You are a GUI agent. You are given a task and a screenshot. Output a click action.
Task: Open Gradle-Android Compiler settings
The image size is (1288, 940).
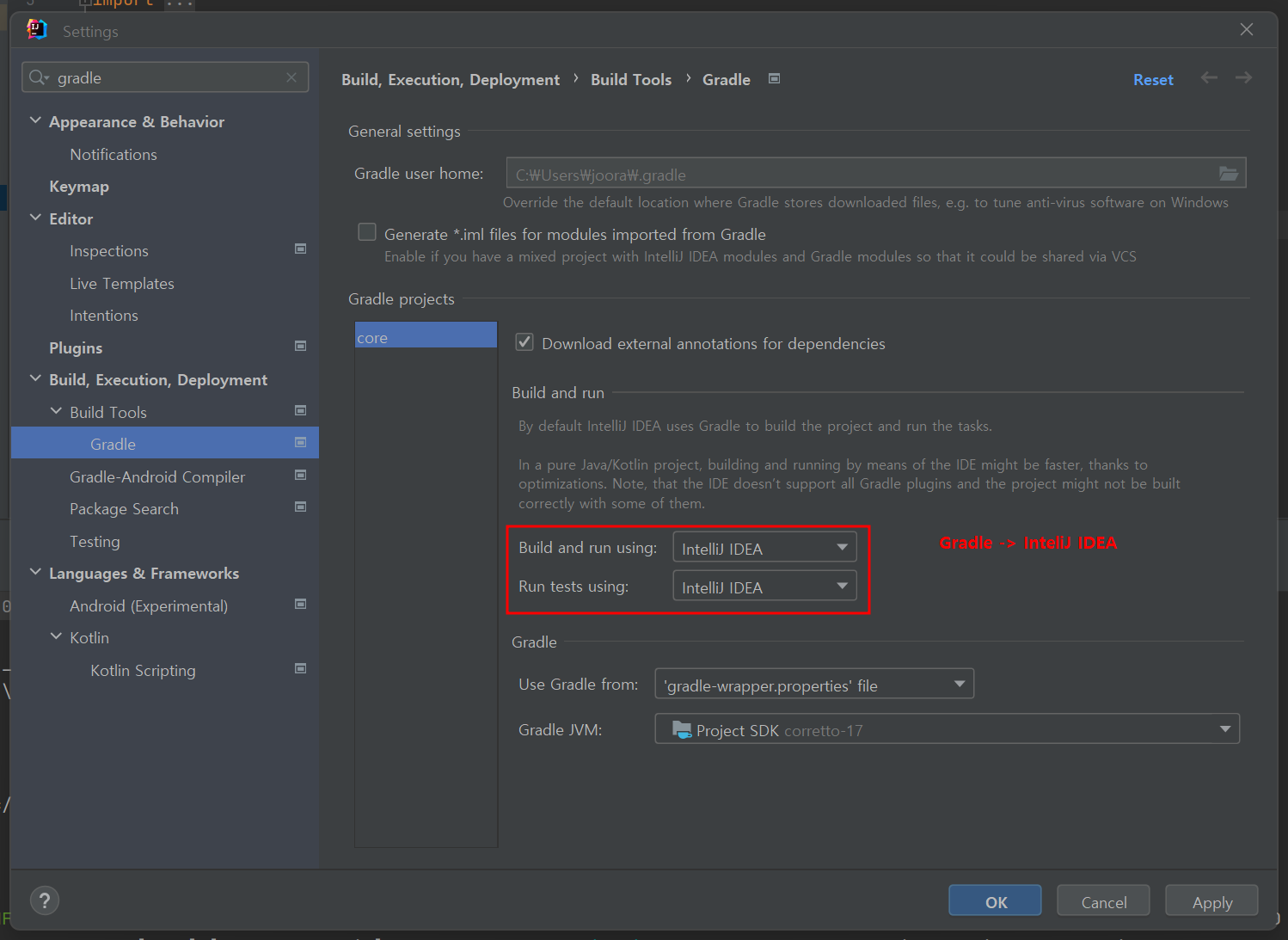pos(157,477)
